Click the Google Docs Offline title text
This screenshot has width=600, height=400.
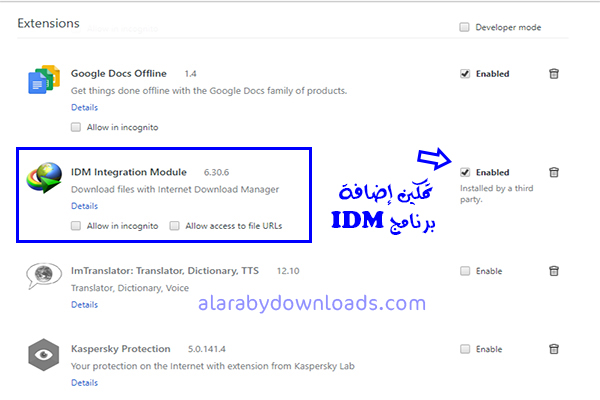[119, 73]
